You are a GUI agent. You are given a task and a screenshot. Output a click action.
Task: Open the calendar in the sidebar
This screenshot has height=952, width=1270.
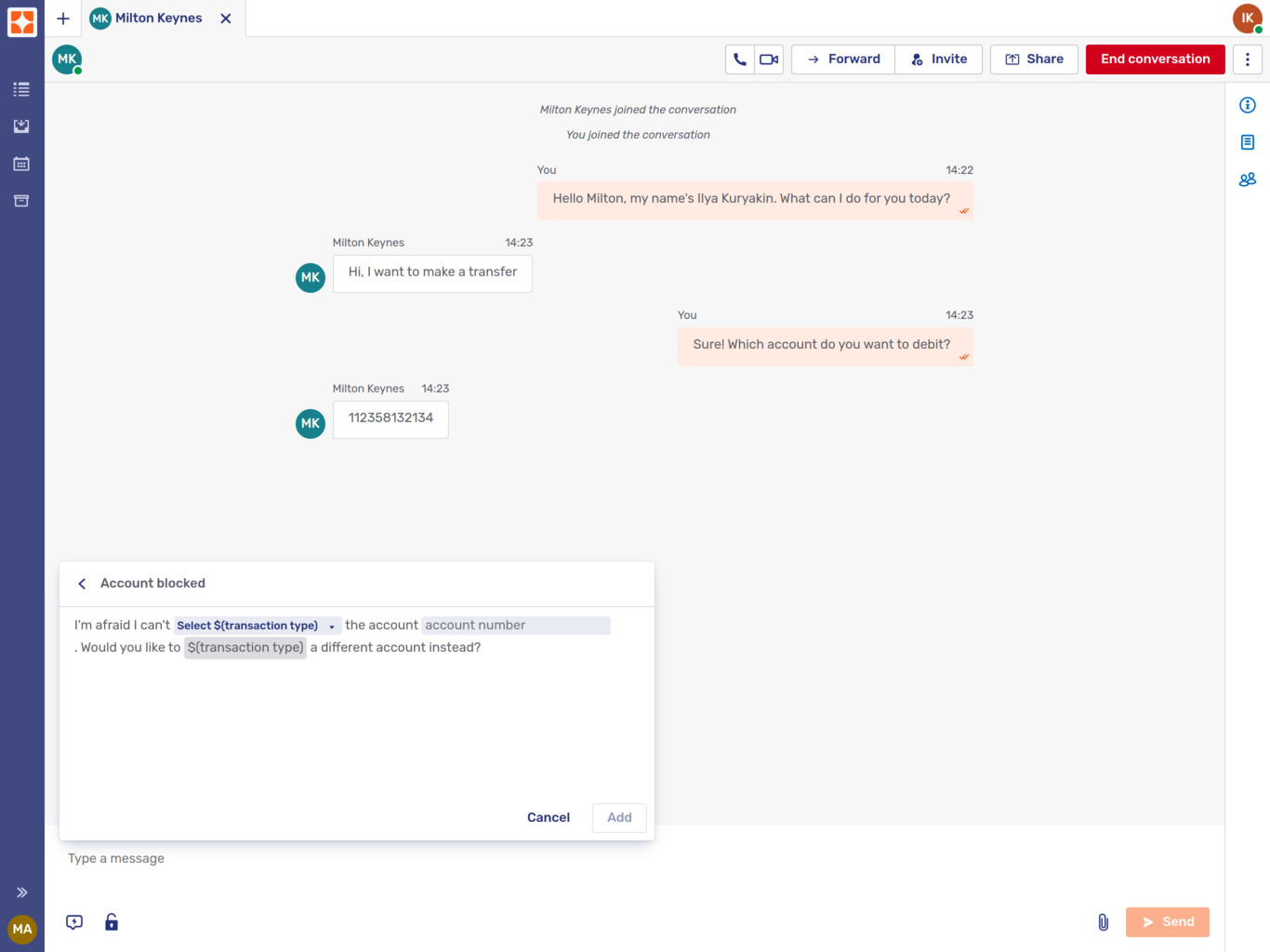[x=21, y=164]
